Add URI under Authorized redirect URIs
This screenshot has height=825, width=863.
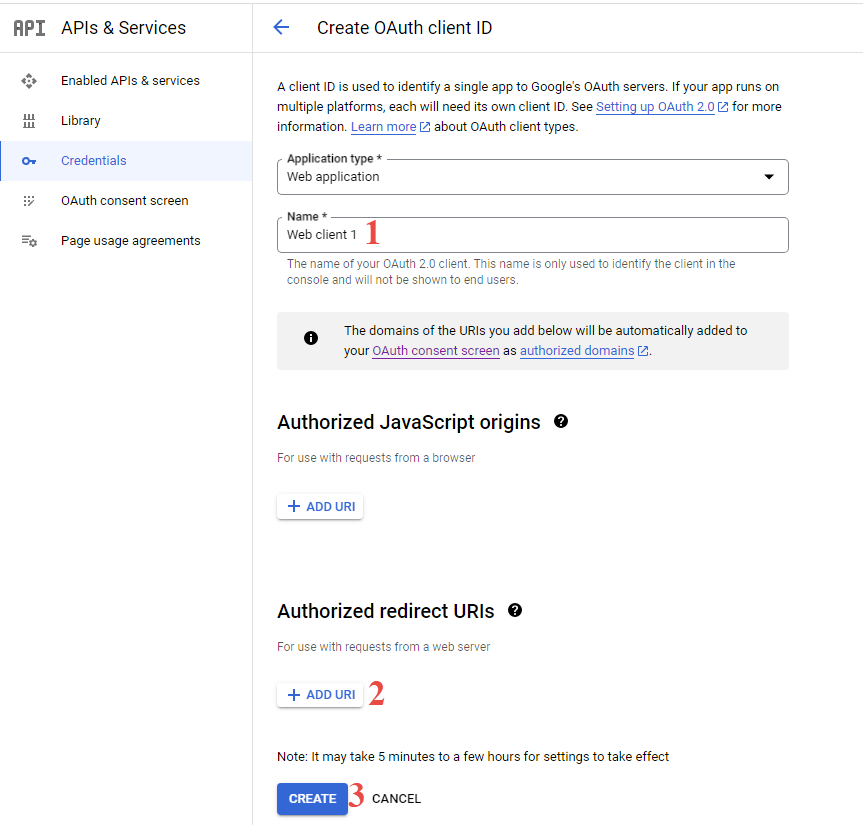pyautogui.click(x=320, y=695)
